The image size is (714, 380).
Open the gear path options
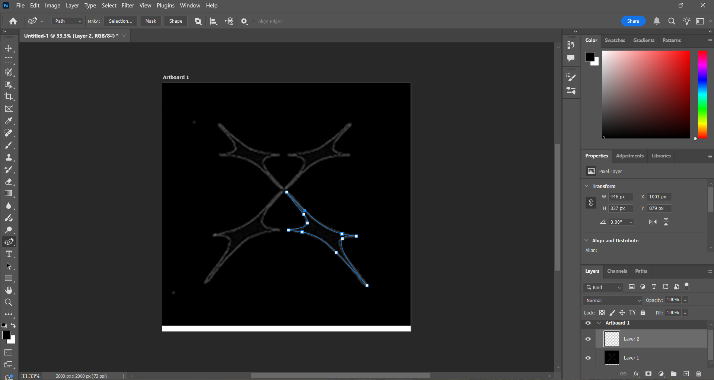coord(244,21)
